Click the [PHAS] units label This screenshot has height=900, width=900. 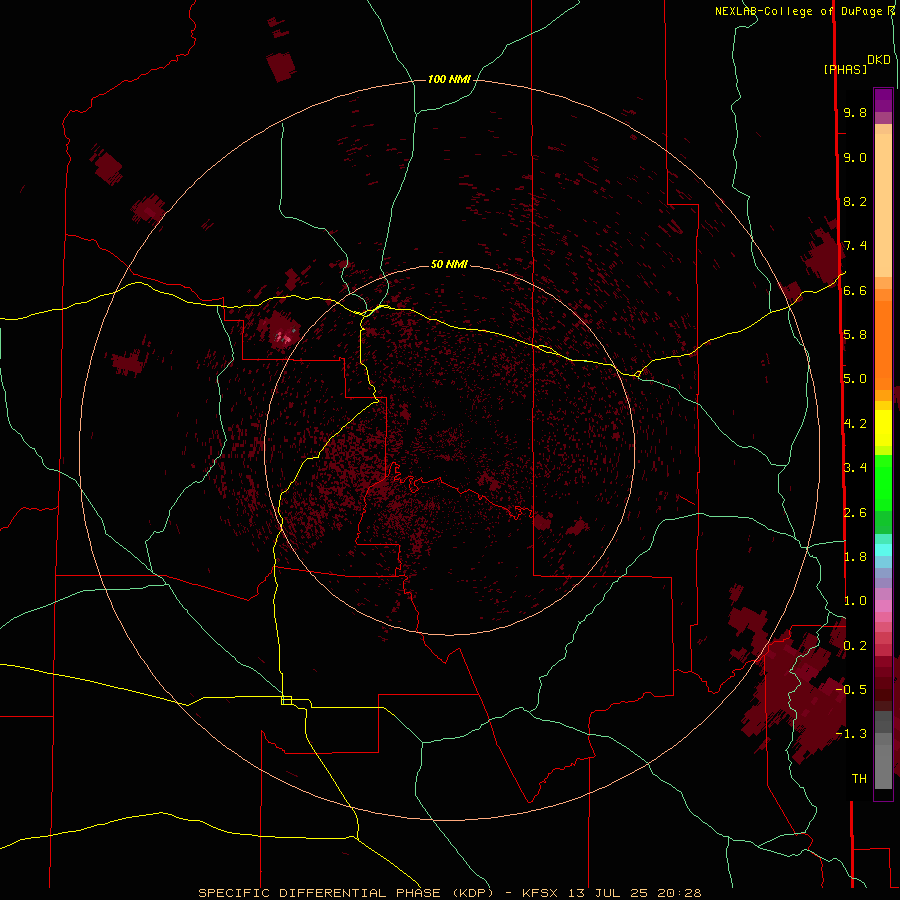point(845,69)
